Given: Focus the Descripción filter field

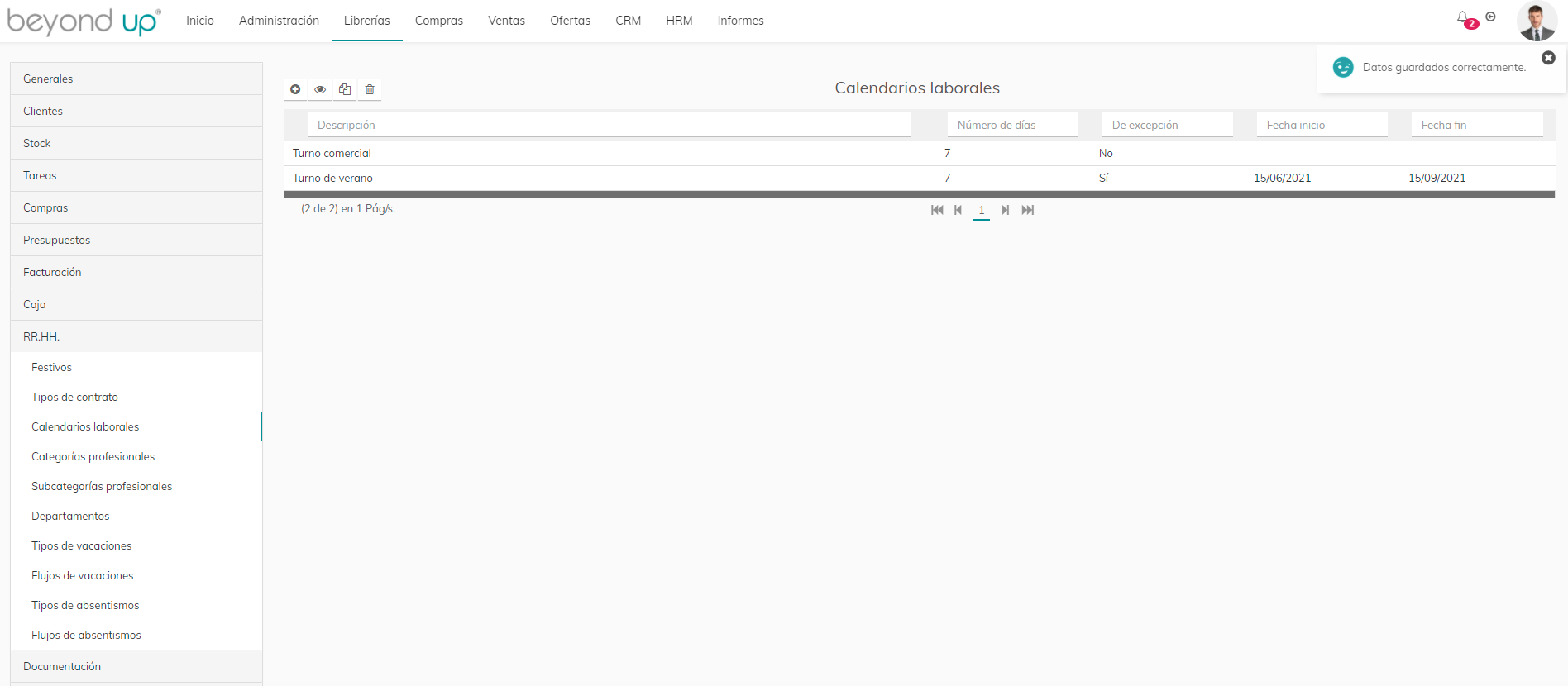Looking at the screenshot, I should pos(610,125).
